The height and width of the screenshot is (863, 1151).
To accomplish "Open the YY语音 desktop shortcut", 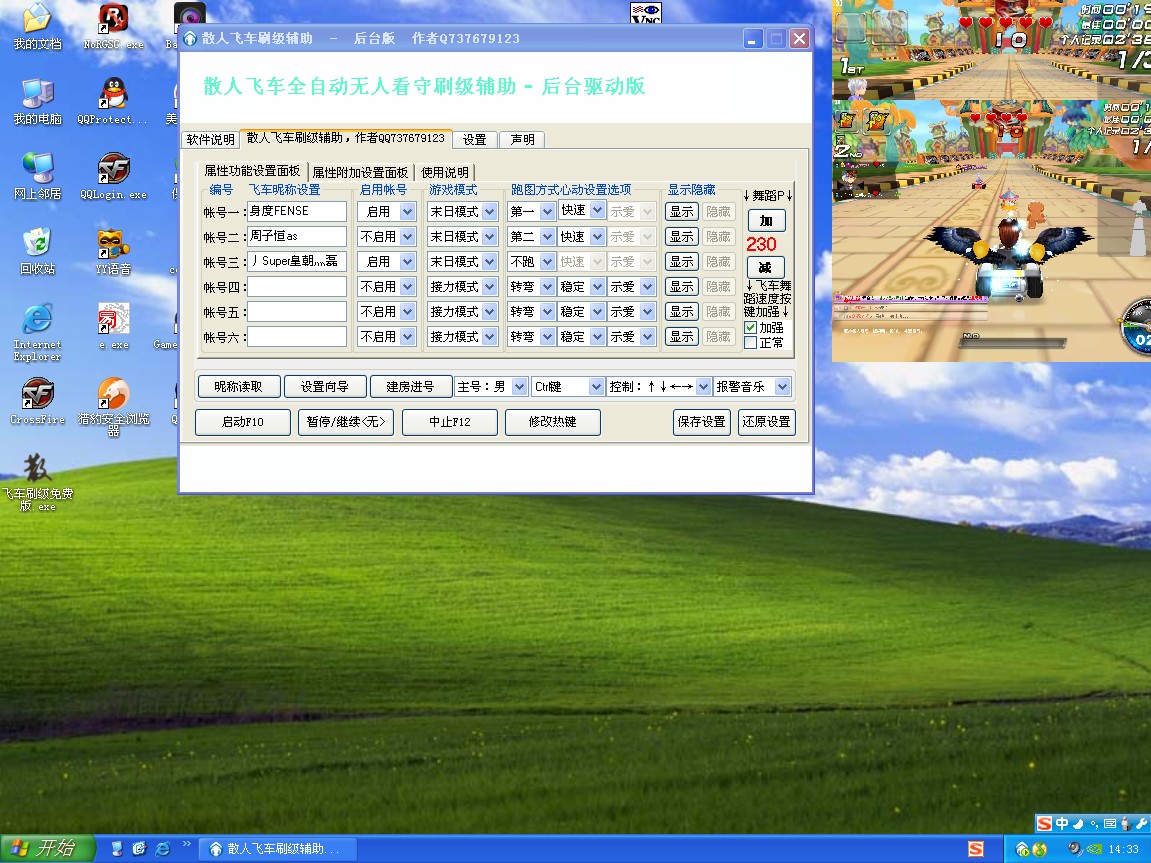I will 113,251.
